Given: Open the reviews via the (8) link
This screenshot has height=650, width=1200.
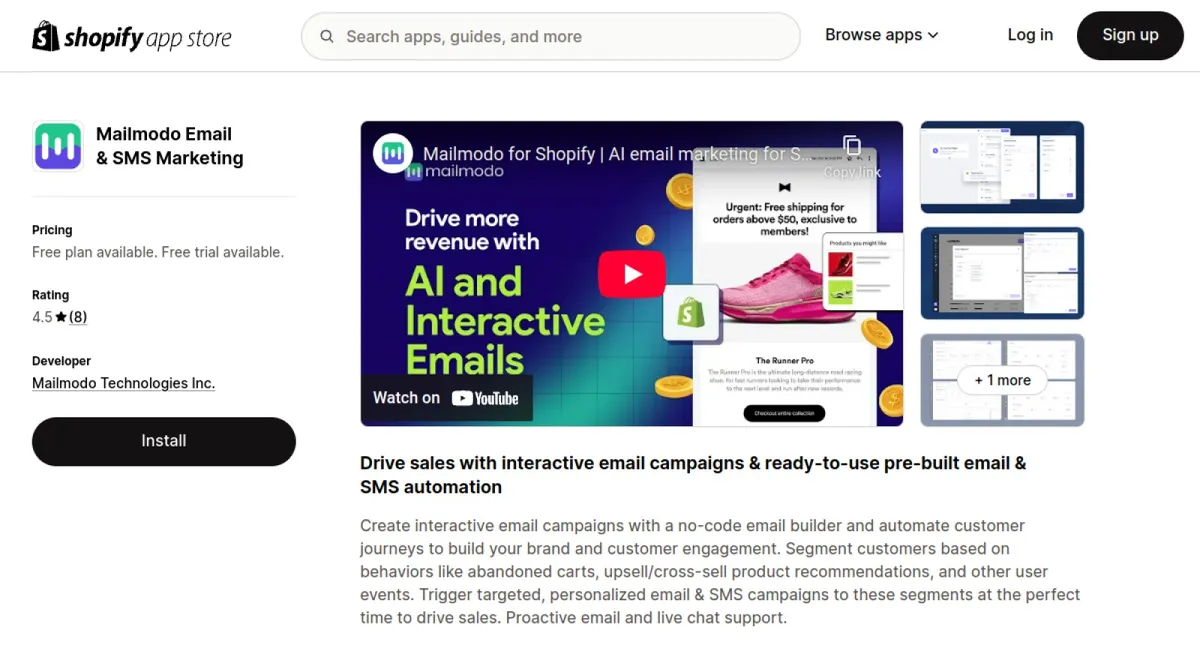Looking at the screenshot, I should (78, 317).
